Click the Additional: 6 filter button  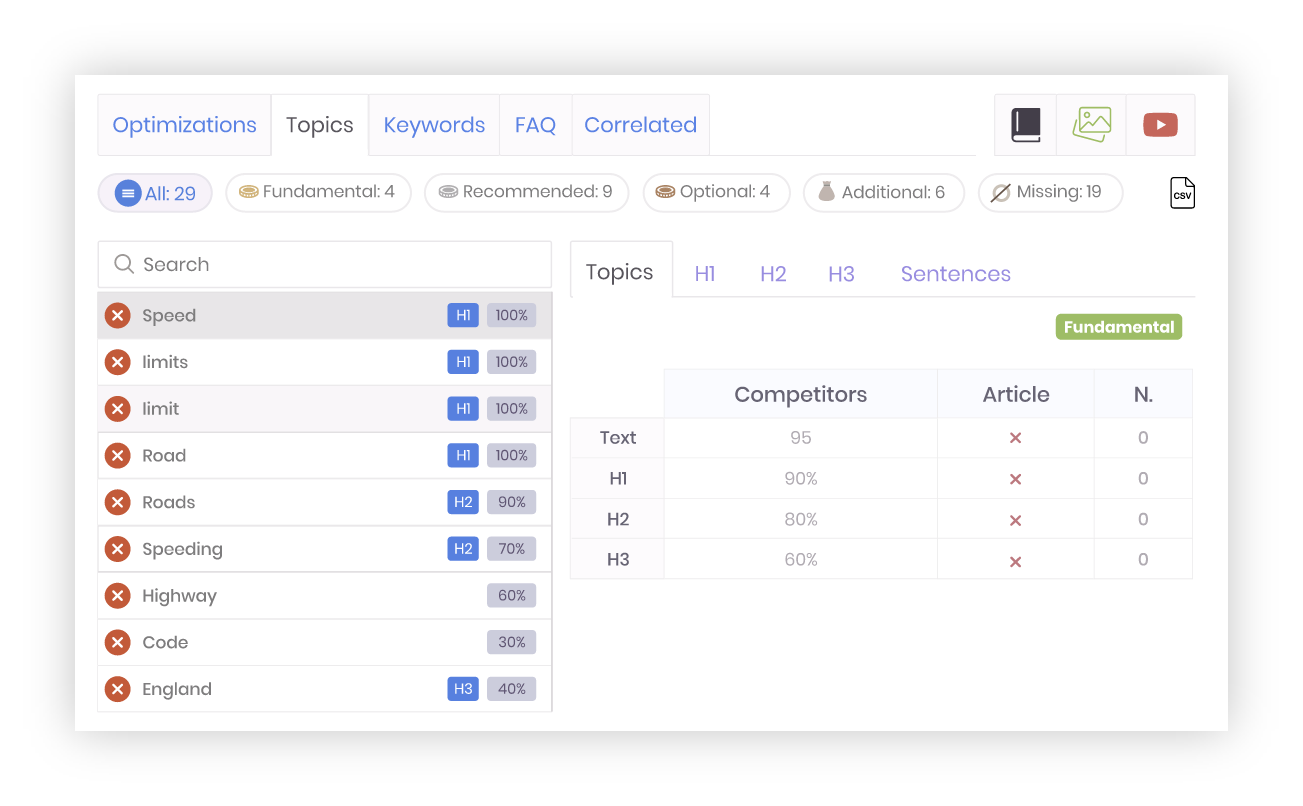tap(883, 192)
